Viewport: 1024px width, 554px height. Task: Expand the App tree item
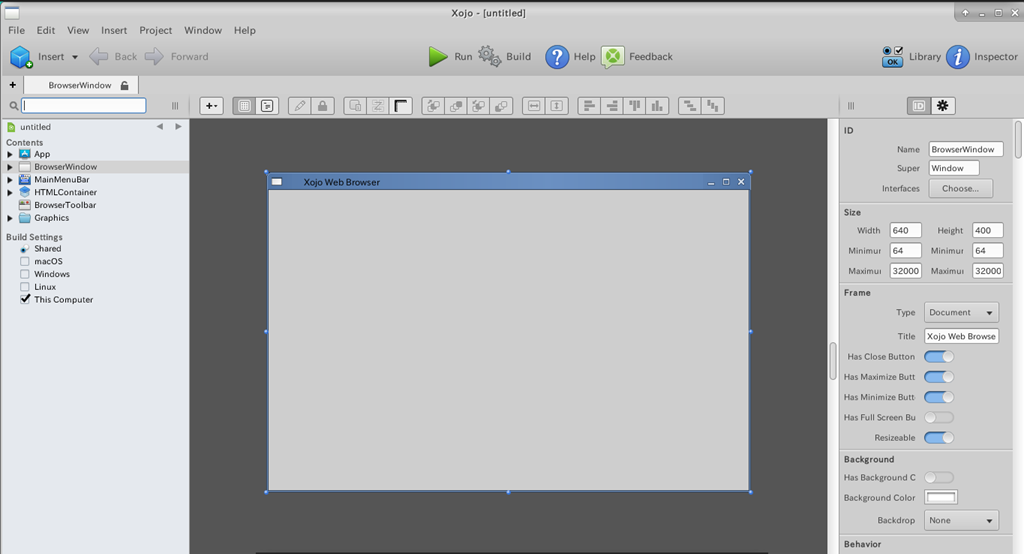(x=10, y=154)
